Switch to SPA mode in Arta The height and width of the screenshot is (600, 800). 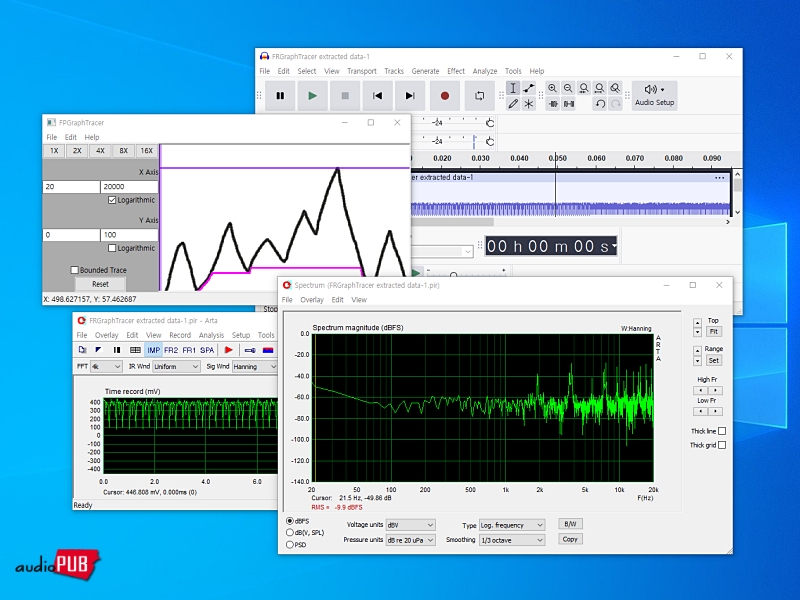point(207,350)
